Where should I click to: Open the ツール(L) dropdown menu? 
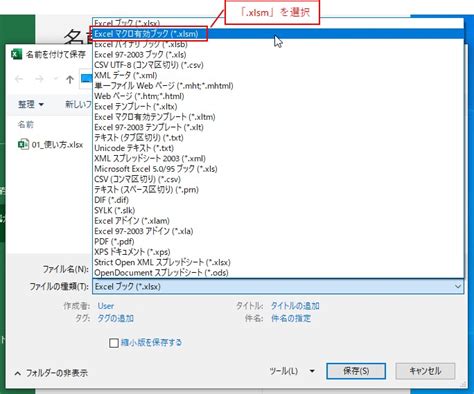point(292,371)
